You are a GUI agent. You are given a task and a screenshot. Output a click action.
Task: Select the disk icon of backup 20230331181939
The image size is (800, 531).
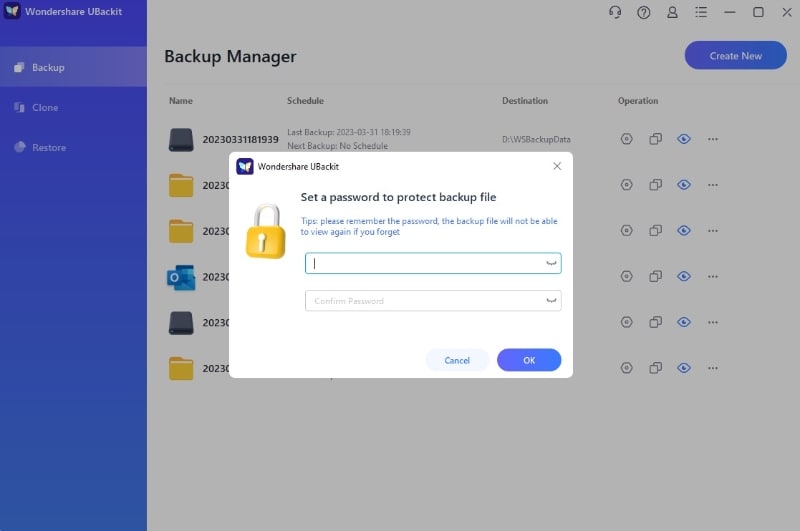181,140
